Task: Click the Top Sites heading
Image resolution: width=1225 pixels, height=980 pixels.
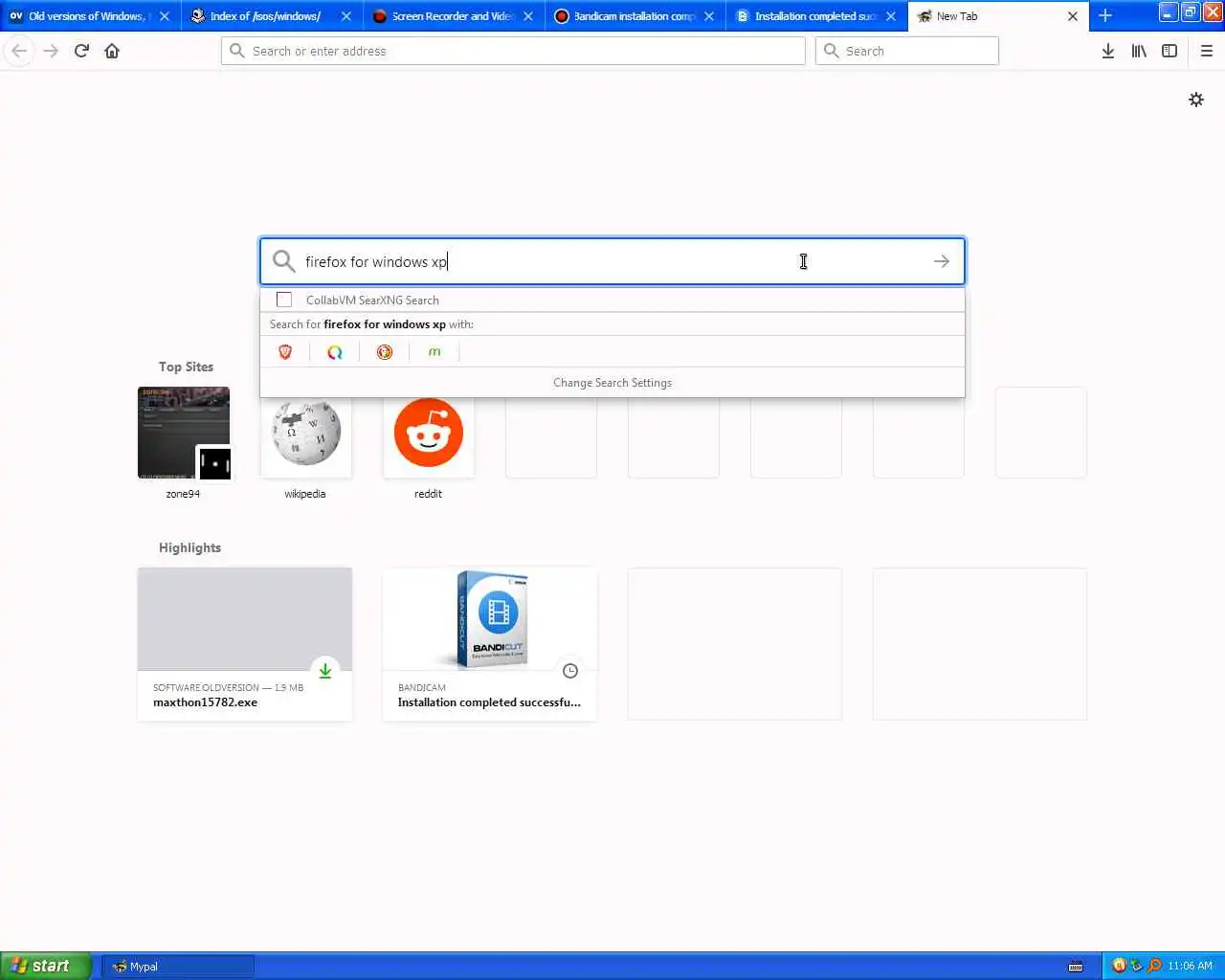Action: click(x=186, y=367)
